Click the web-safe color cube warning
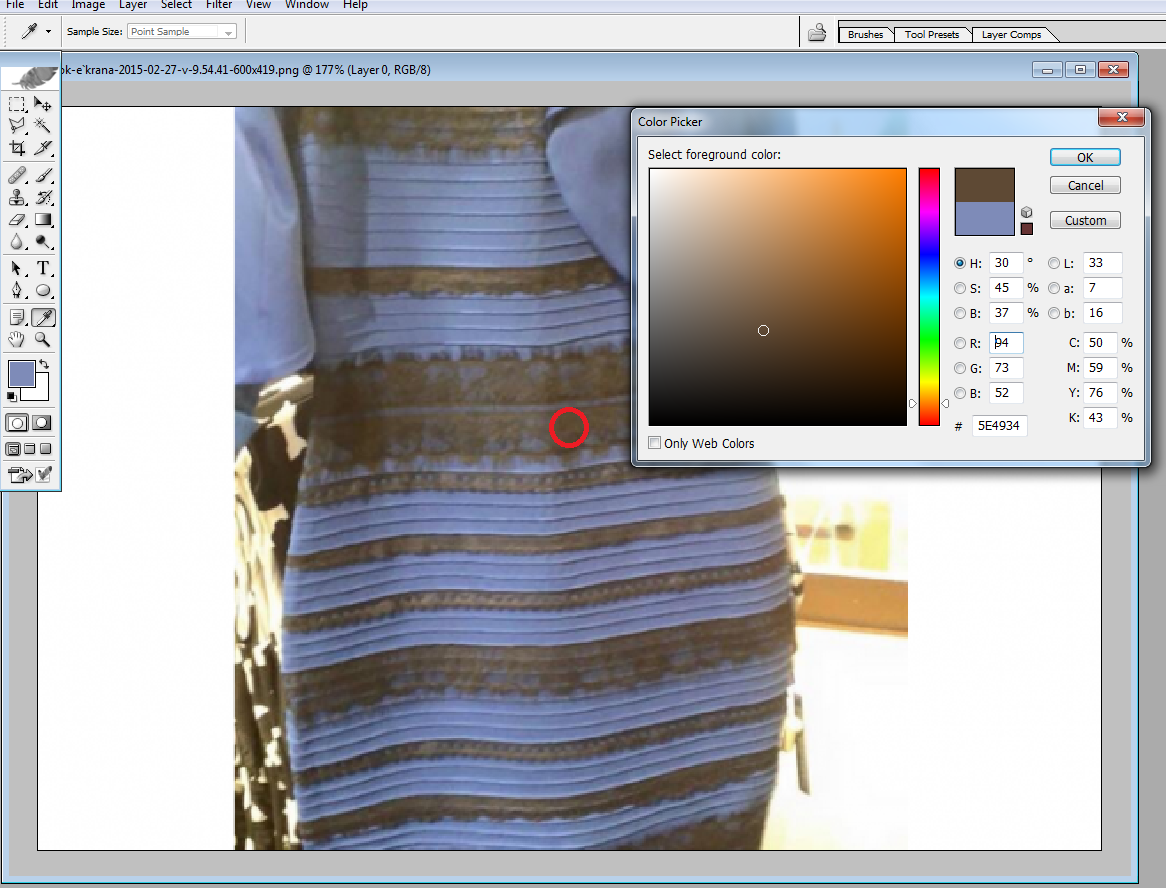Screen dimensions: 1167x888 pos(1026,212)
